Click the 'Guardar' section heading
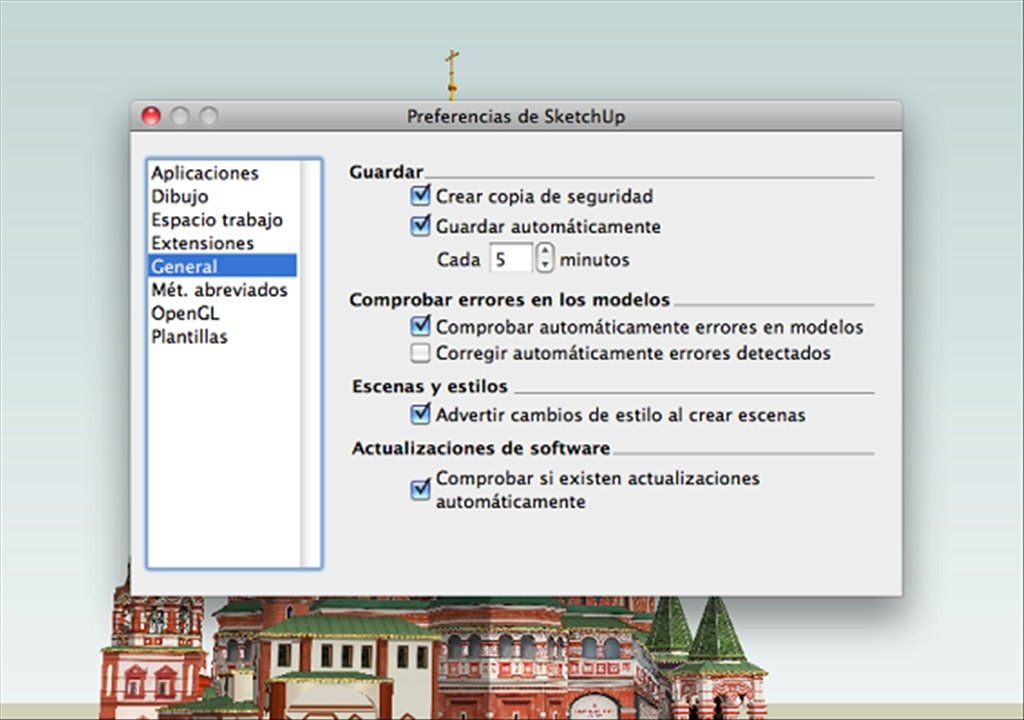The width and height of the screenshot is (1024, 720). [386, 172]
